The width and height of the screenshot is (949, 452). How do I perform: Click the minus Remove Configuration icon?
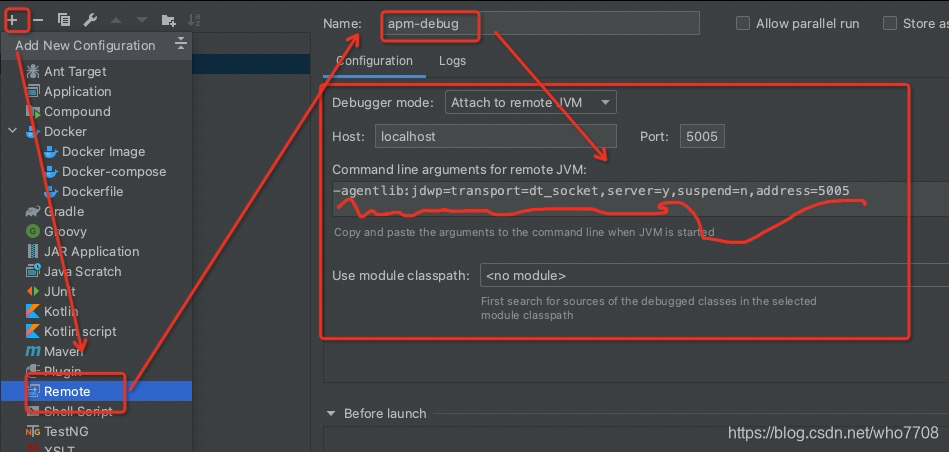tap(38, 20)
